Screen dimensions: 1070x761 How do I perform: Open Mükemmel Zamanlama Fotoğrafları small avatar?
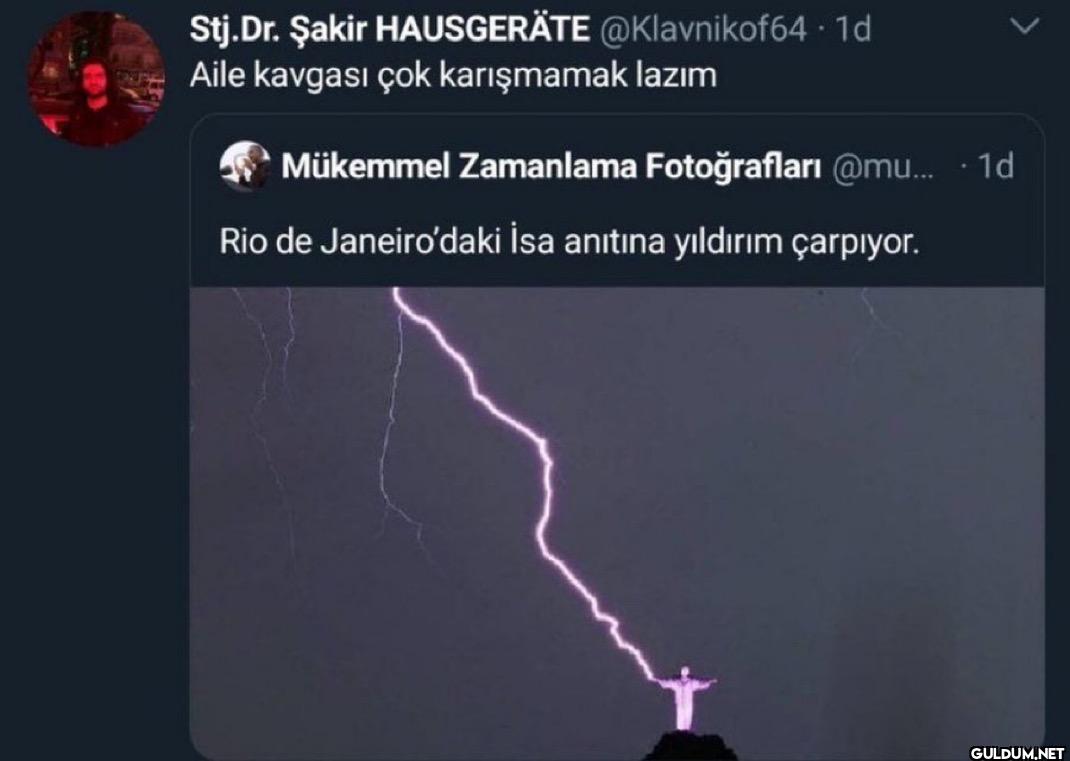click(x=245, y=166)
